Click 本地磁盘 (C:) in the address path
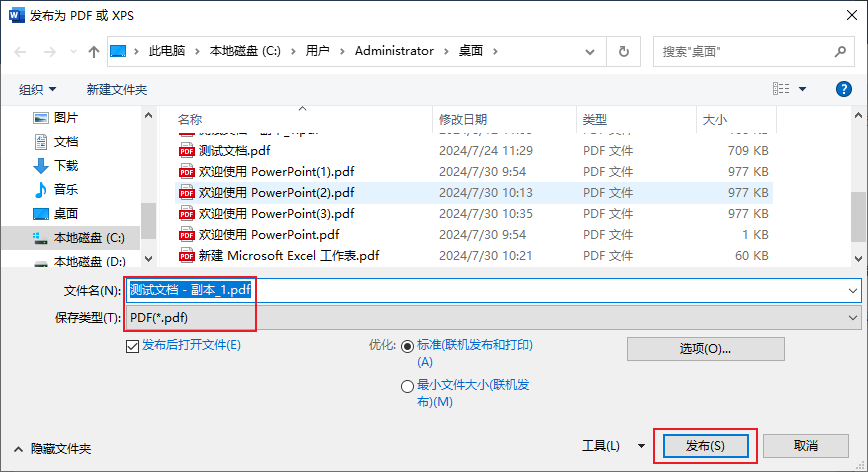Image resolution: width=868 pixels, height=472 pixels. [245, 51]
